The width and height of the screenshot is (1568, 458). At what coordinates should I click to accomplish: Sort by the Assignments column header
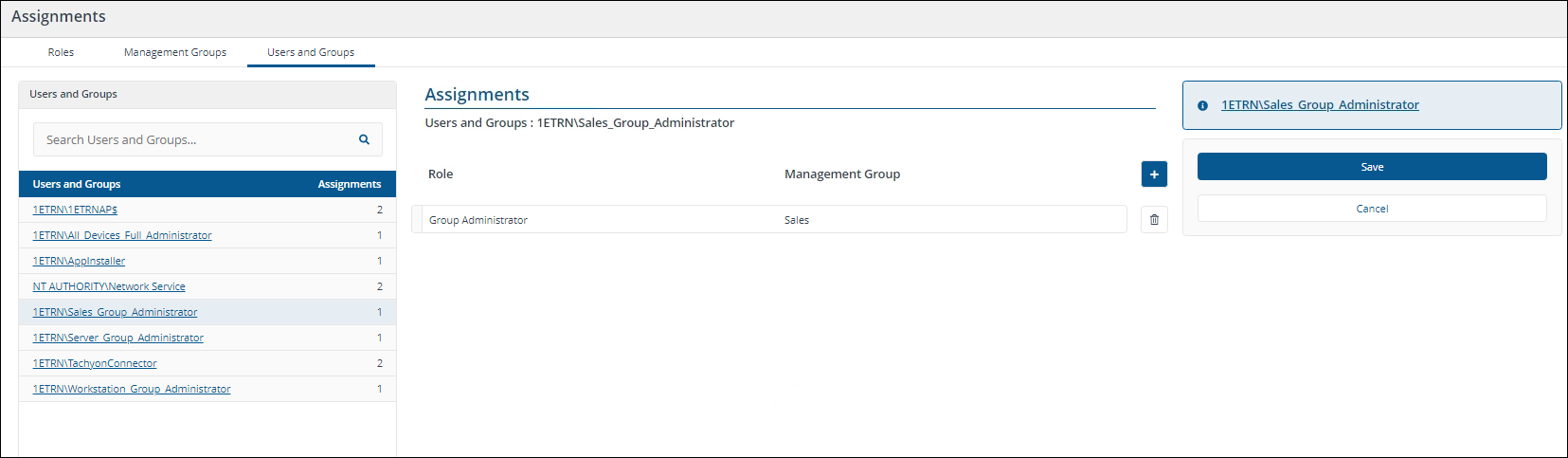click(x=349, y=184)
